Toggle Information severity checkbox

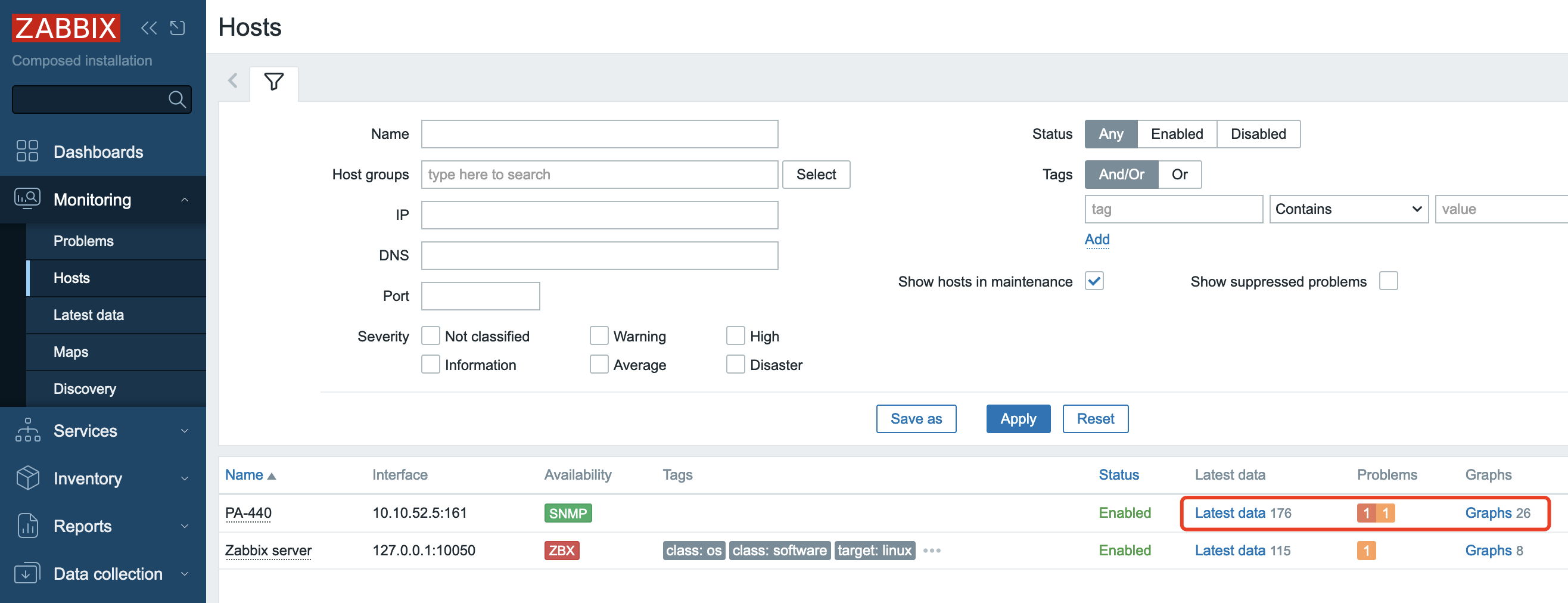[430, 364]
